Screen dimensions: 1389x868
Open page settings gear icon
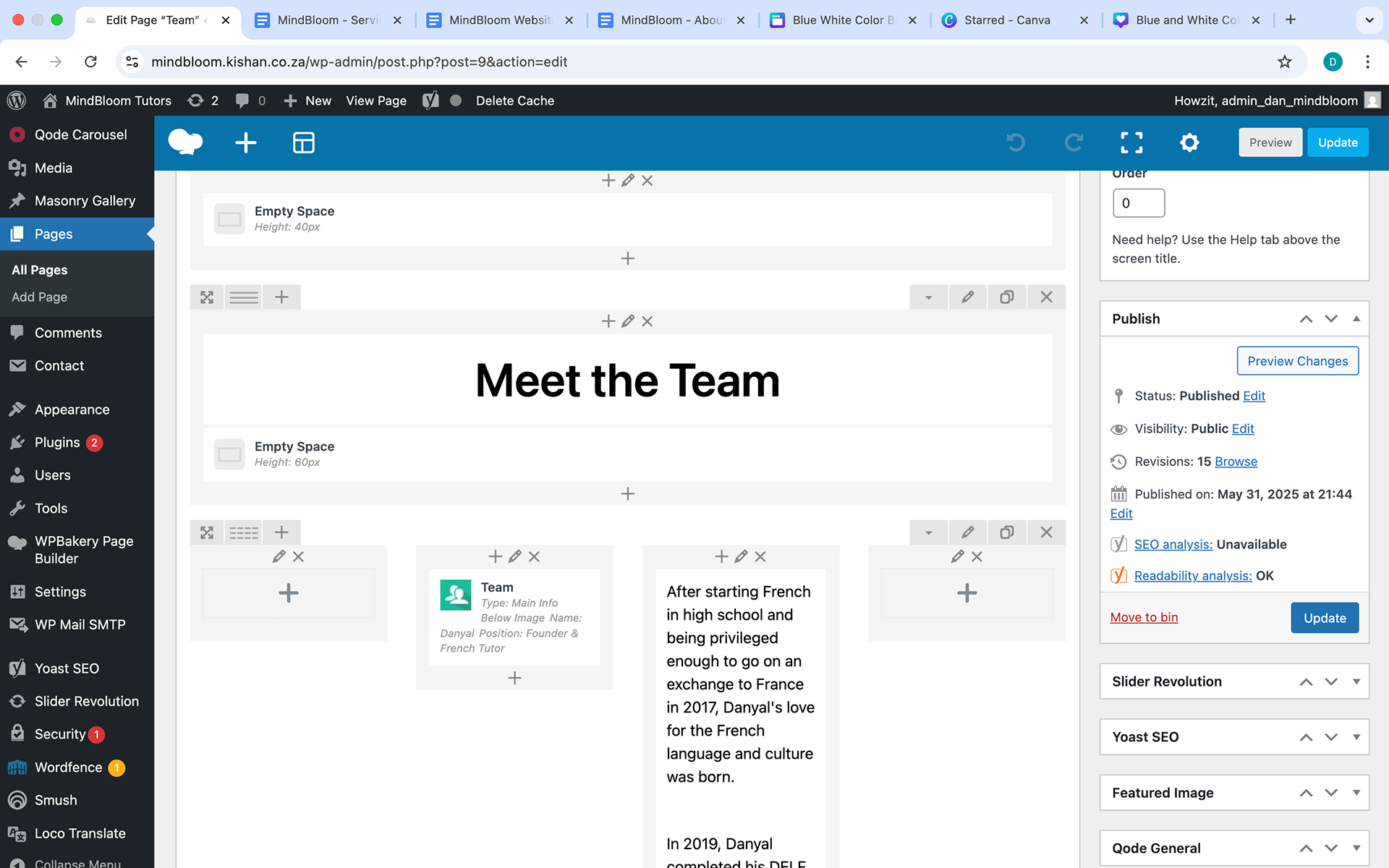[1189, 142]
